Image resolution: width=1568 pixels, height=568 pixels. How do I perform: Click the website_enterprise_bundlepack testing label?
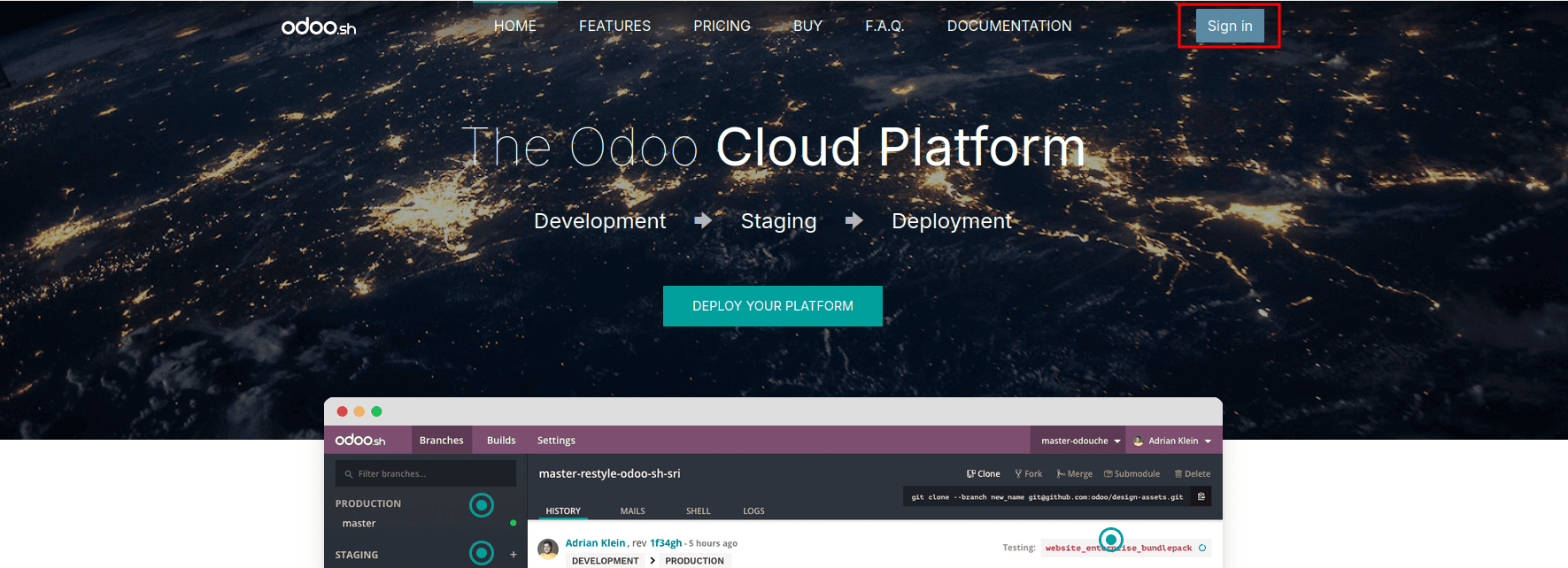pos(1118,548)
